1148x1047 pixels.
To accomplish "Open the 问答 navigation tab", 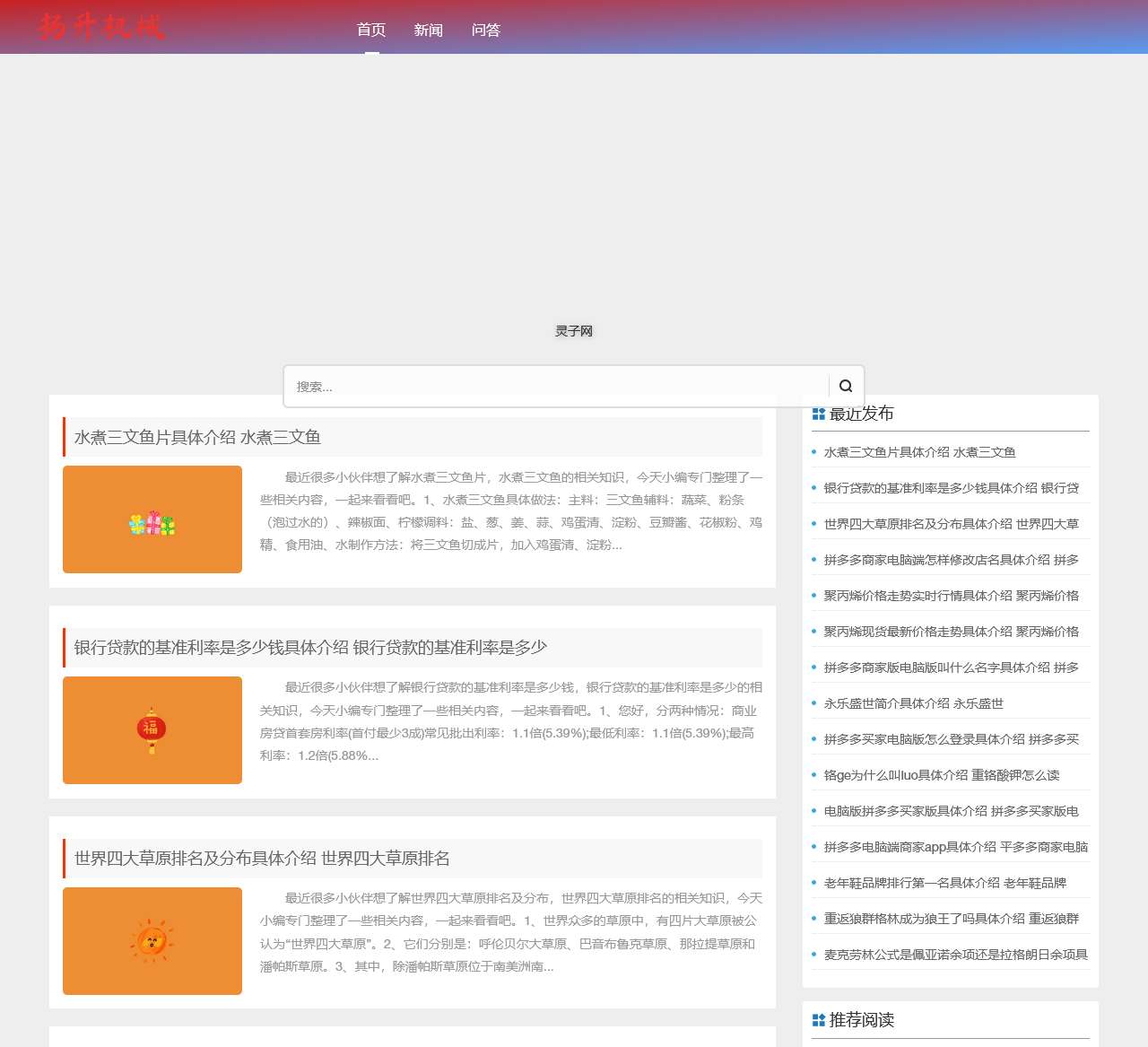I will [486, 30].
